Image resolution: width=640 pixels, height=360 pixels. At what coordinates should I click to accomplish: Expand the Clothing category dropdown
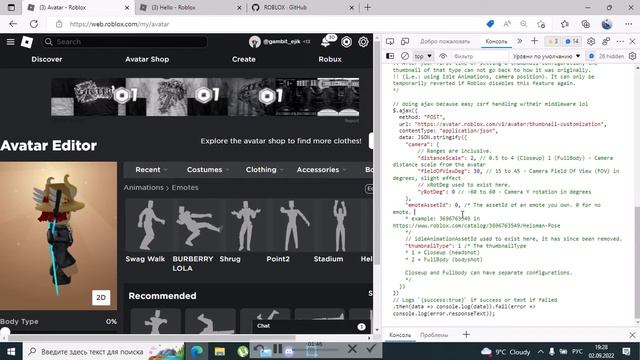click(x=264, y=169)
